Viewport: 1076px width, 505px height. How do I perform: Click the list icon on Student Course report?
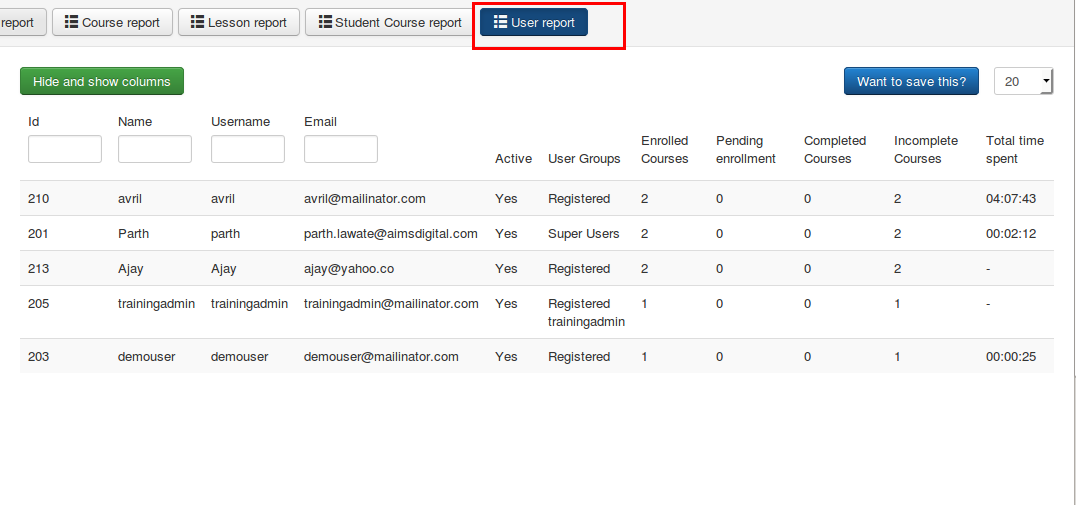coord(325,22)
